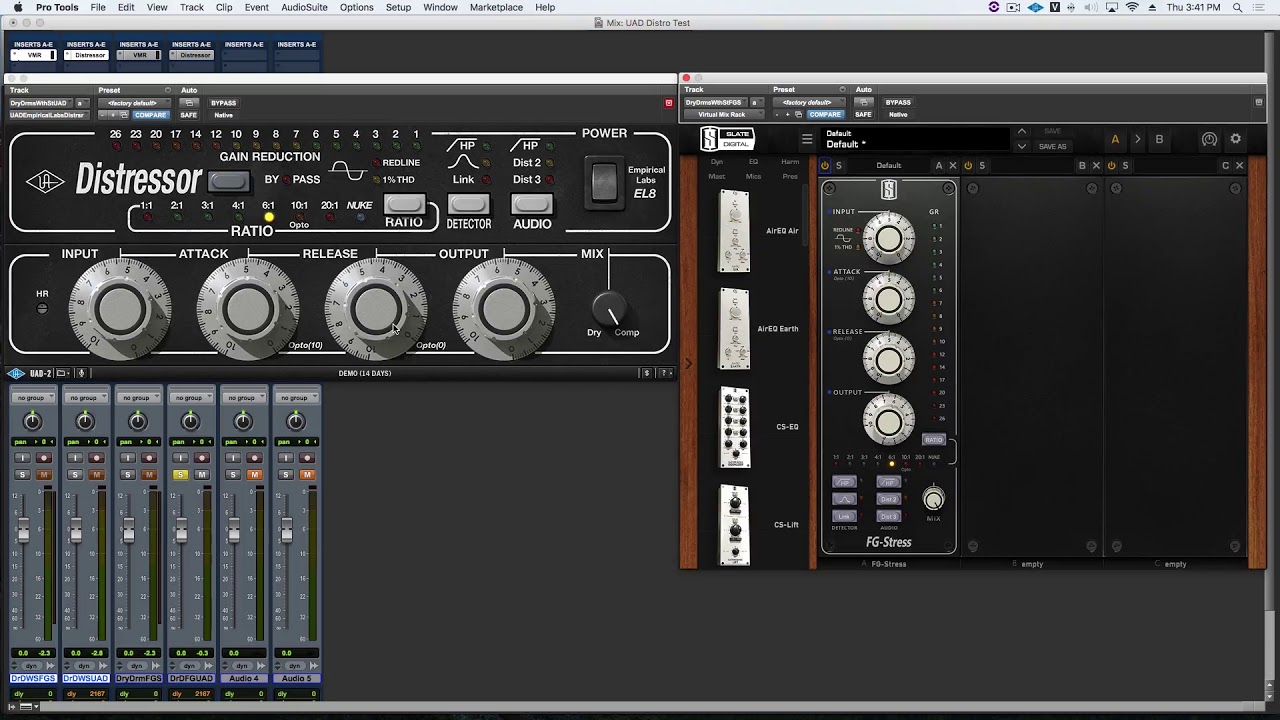Remove module from Slate rack slot A

click(953, 166)
